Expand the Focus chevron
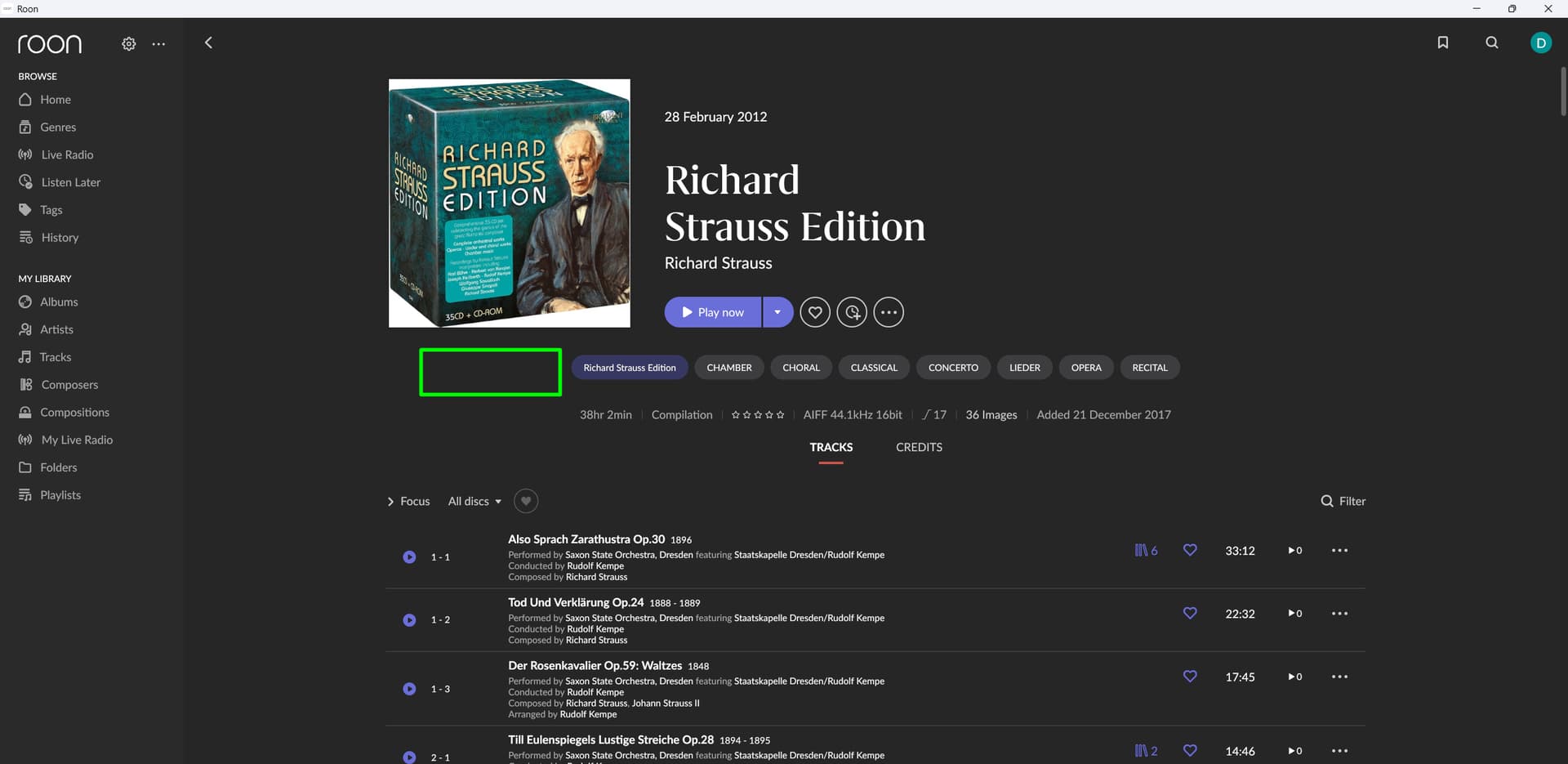This screenshot has height=764, width=1568. (391, 502)
